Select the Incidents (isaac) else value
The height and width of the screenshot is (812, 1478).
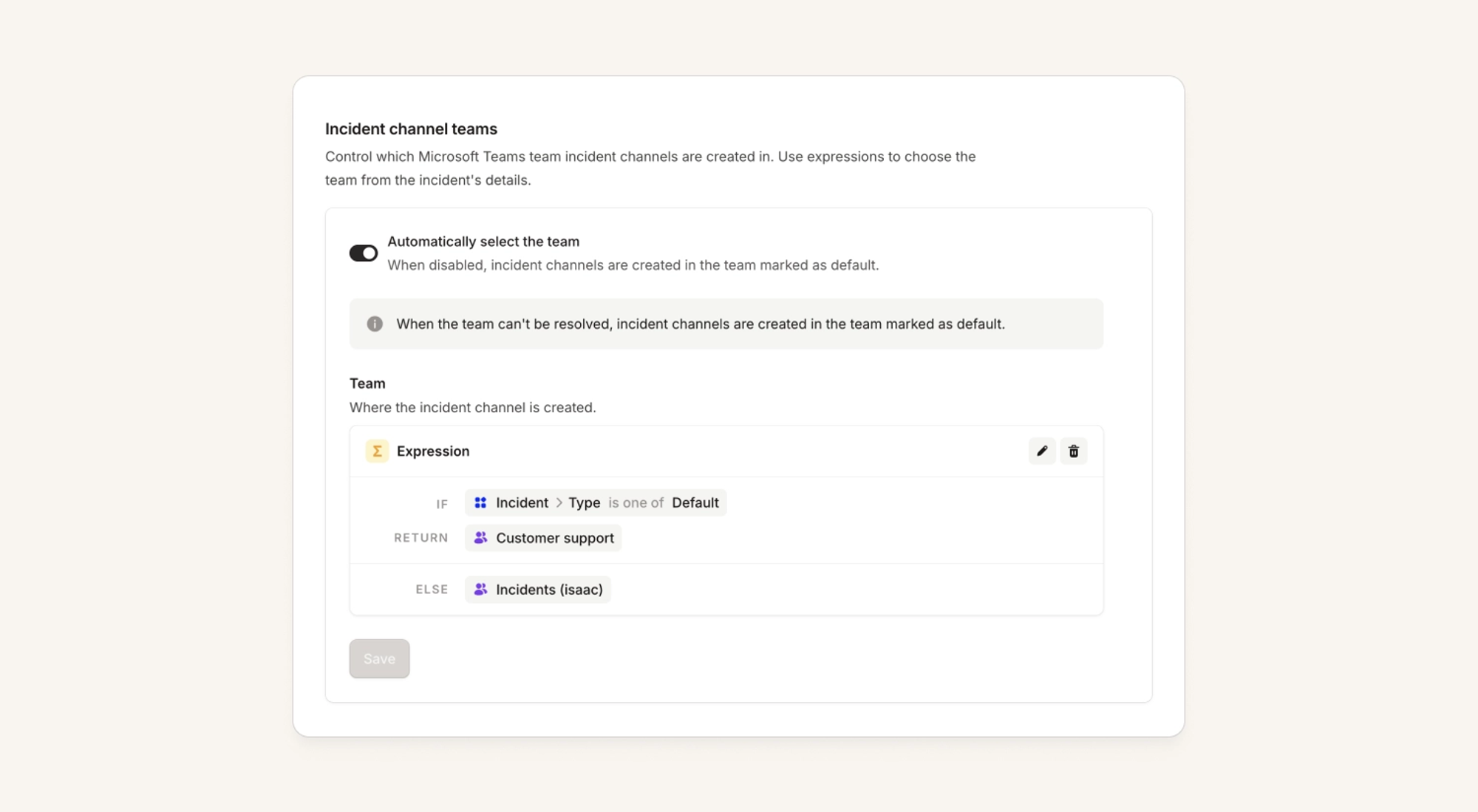click(538, 590)
